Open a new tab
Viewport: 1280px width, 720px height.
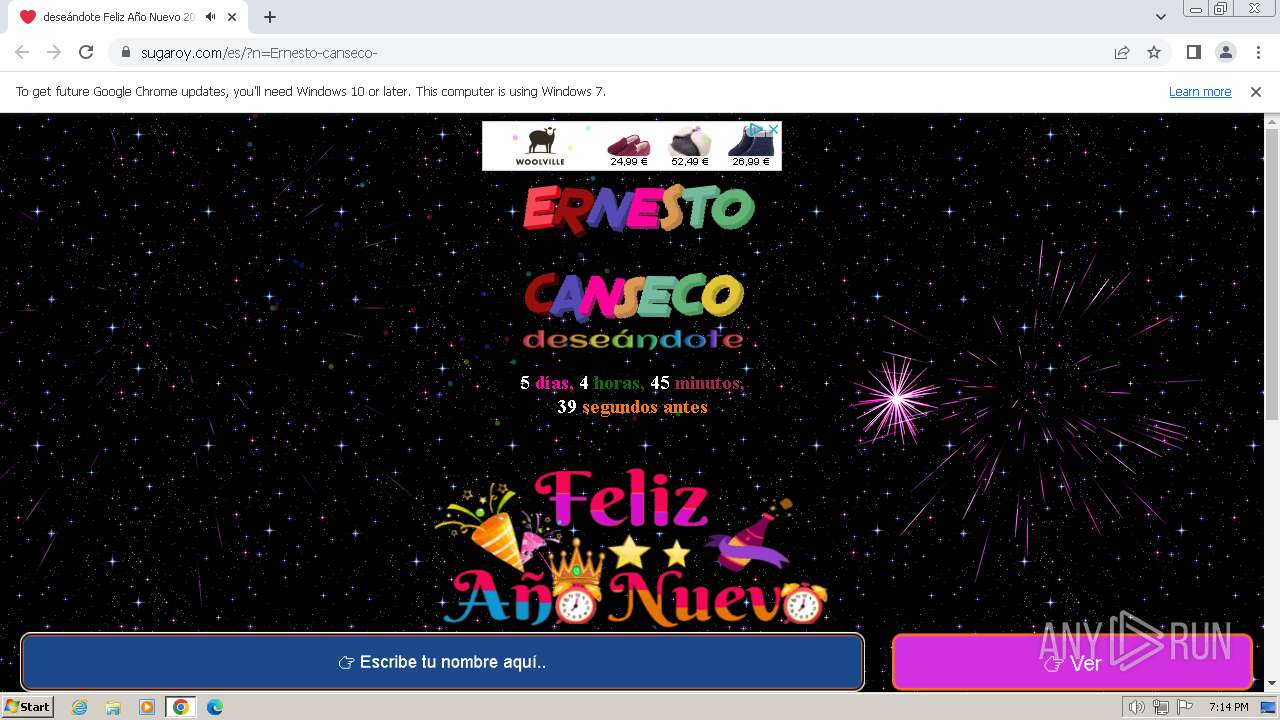coord(269,17)
